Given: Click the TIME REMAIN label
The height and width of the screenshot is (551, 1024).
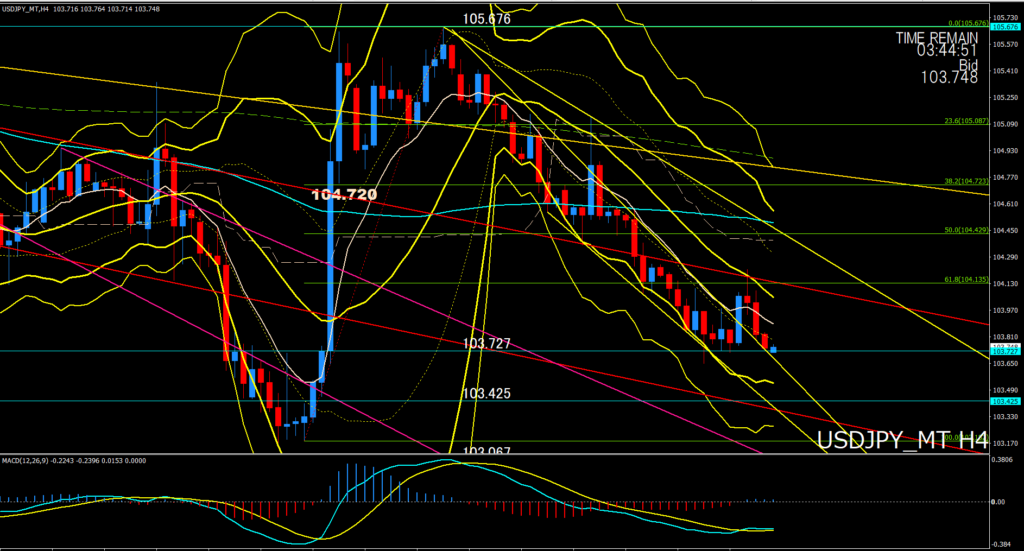Looking at the screenshot, I should [936, 38].
